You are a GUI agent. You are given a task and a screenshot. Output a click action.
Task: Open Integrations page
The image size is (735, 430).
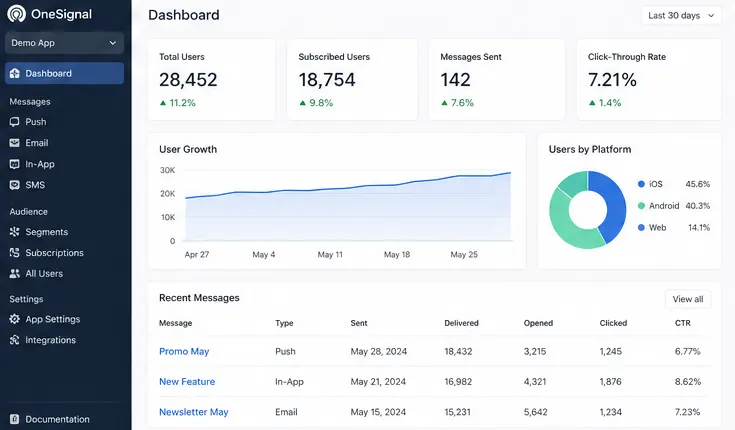click(50, 340)
